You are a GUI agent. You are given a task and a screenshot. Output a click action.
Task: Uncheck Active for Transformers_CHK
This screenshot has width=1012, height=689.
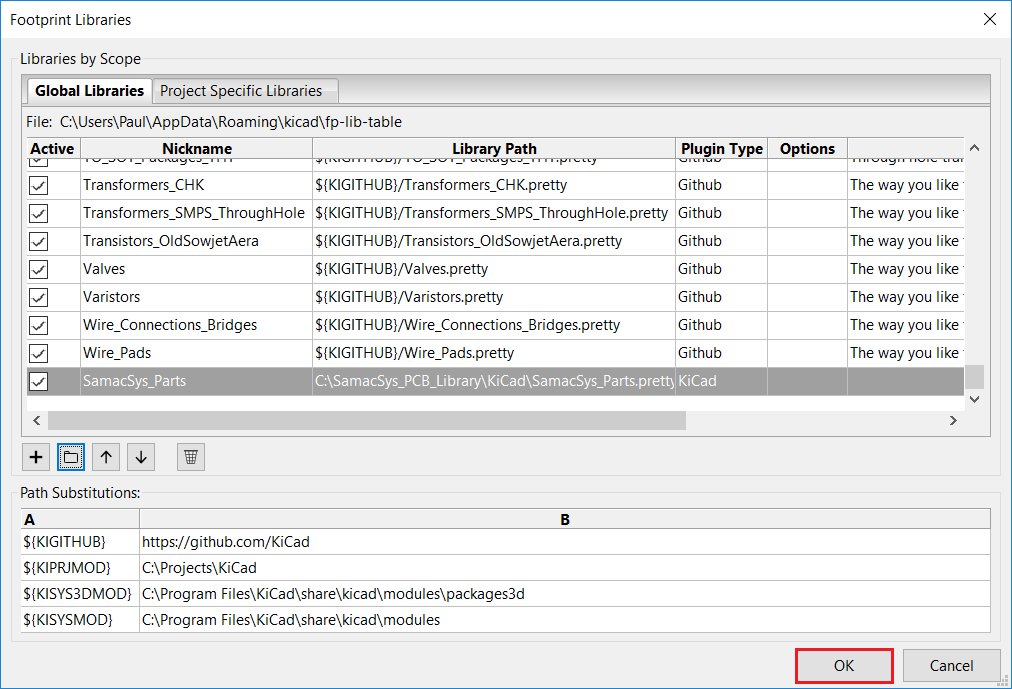(x=39, y=185)
